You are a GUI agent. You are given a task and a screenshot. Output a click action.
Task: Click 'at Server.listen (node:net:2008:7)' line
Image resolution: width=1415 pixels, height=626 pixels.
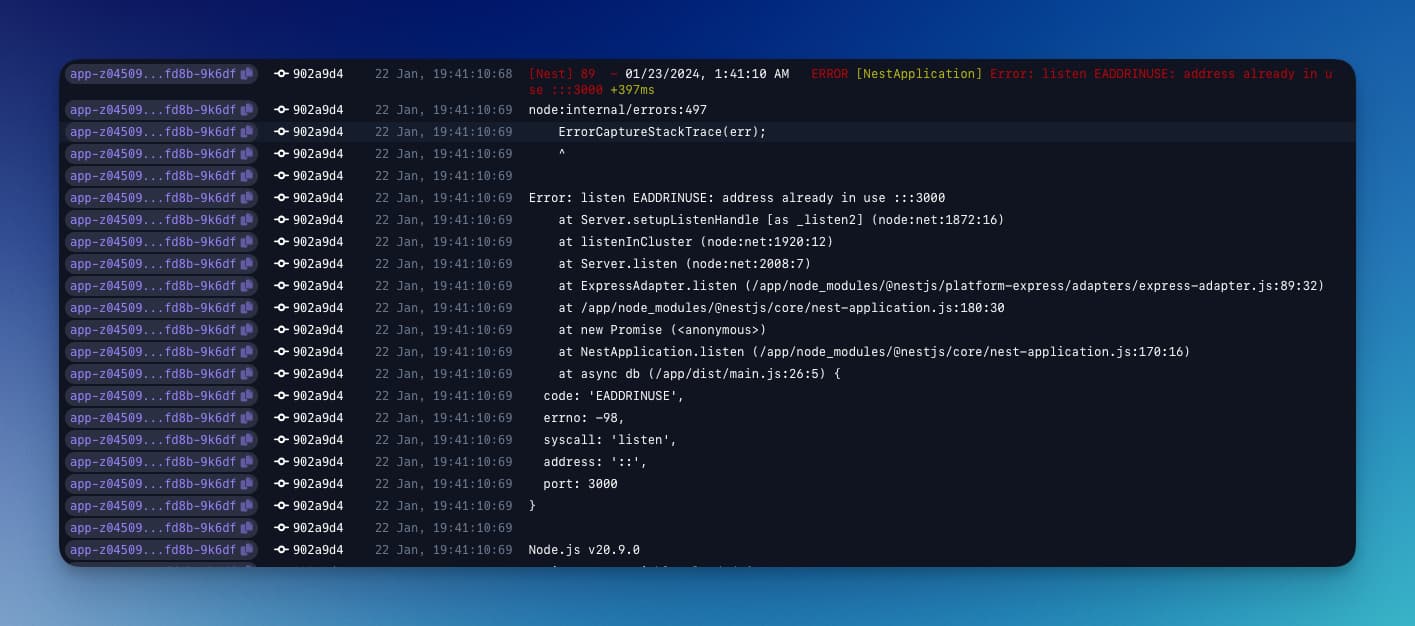[x=684, y=264]
